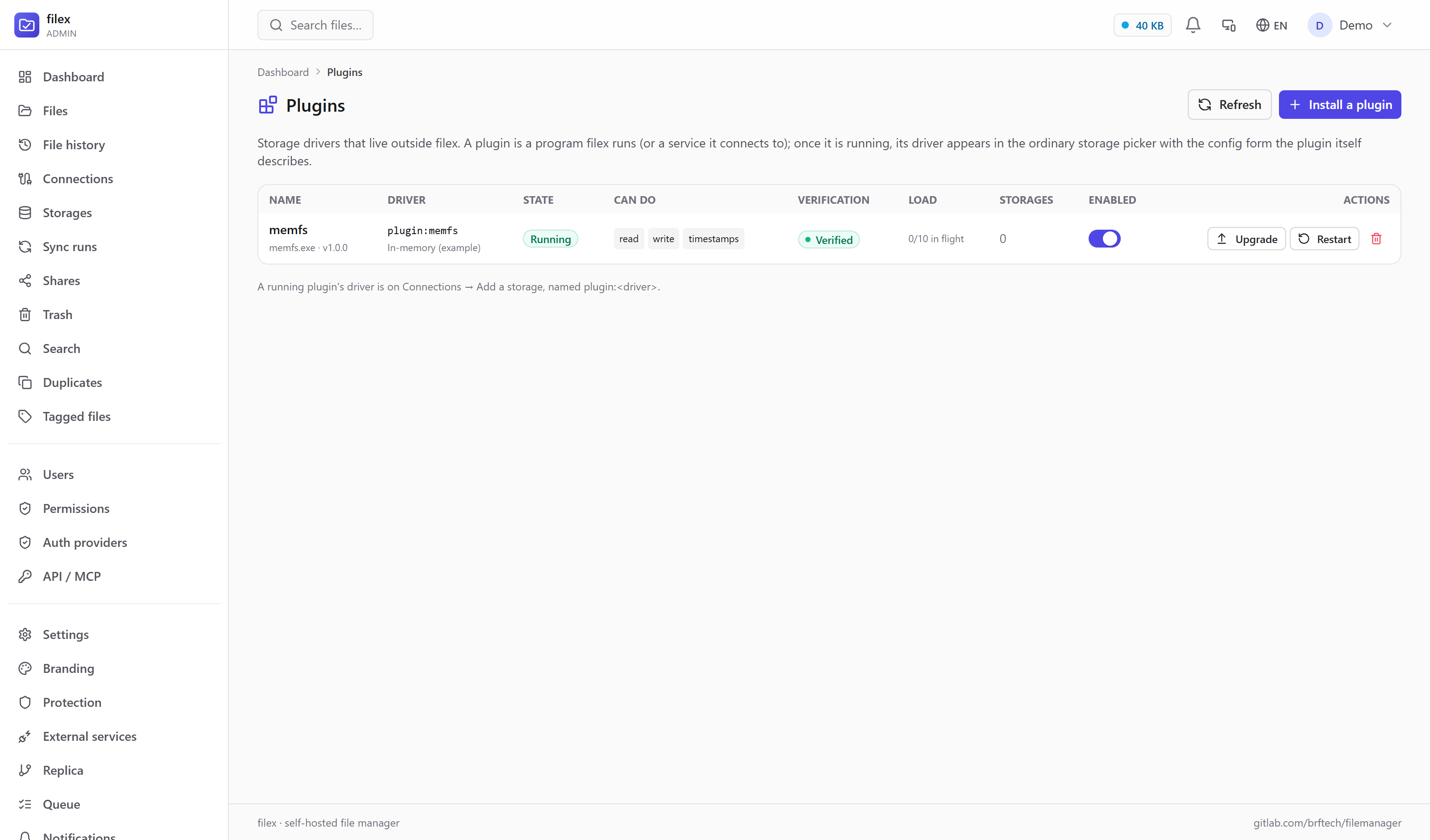Click the Tagged files tag icon

25,416
